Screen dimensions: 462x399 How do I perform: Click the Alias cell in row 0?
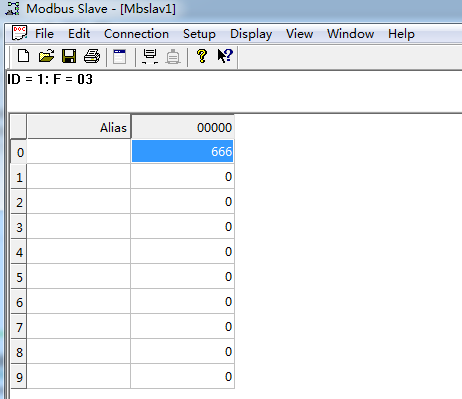(x=79, y=152)
